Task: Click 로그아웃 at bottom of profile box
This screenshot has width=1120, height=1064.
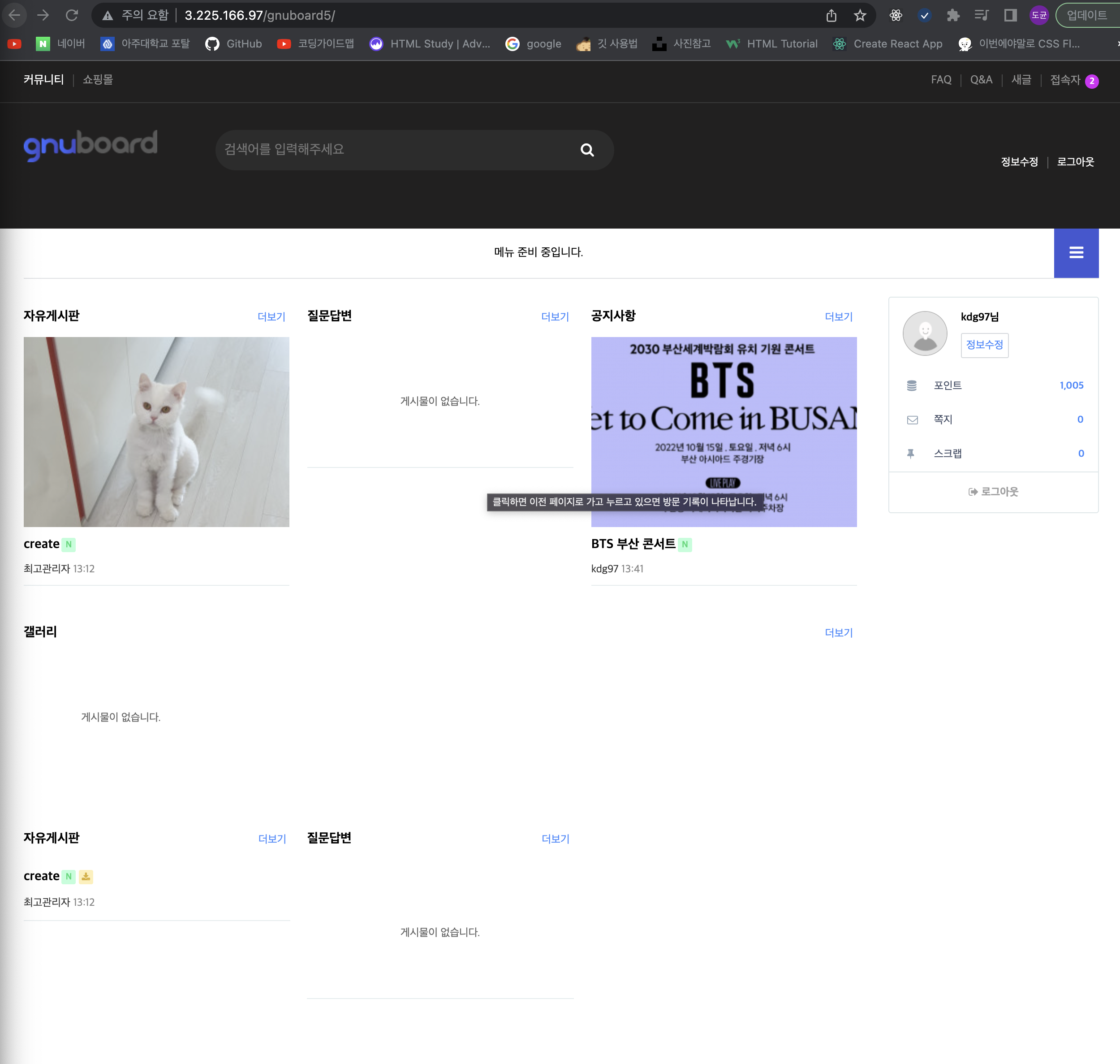Action: (x=993, y=492)
